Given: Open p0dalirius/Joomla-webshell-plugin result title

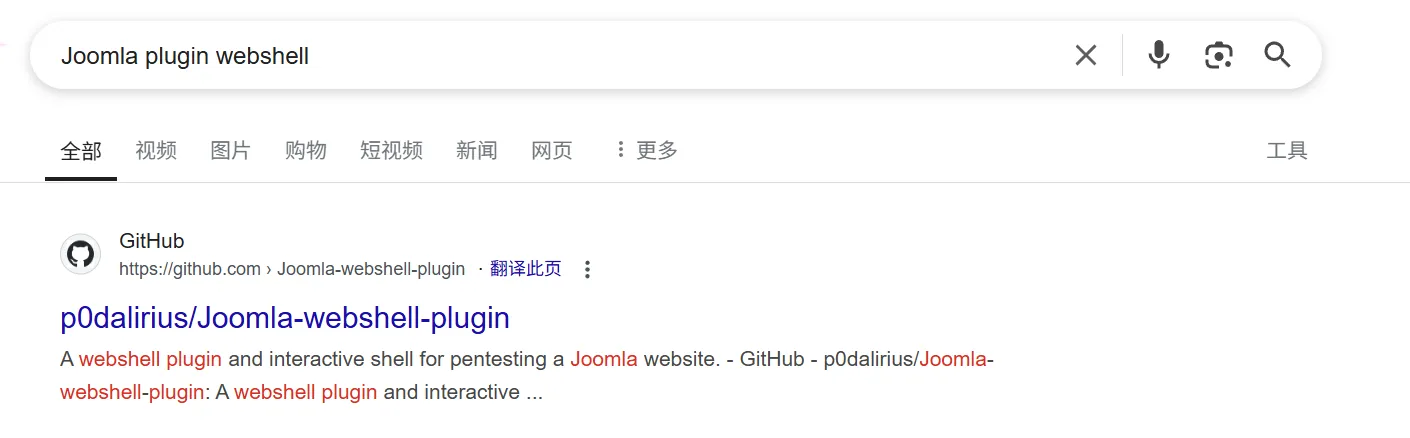Looking at the screenshot, I should tap(285, 318).
